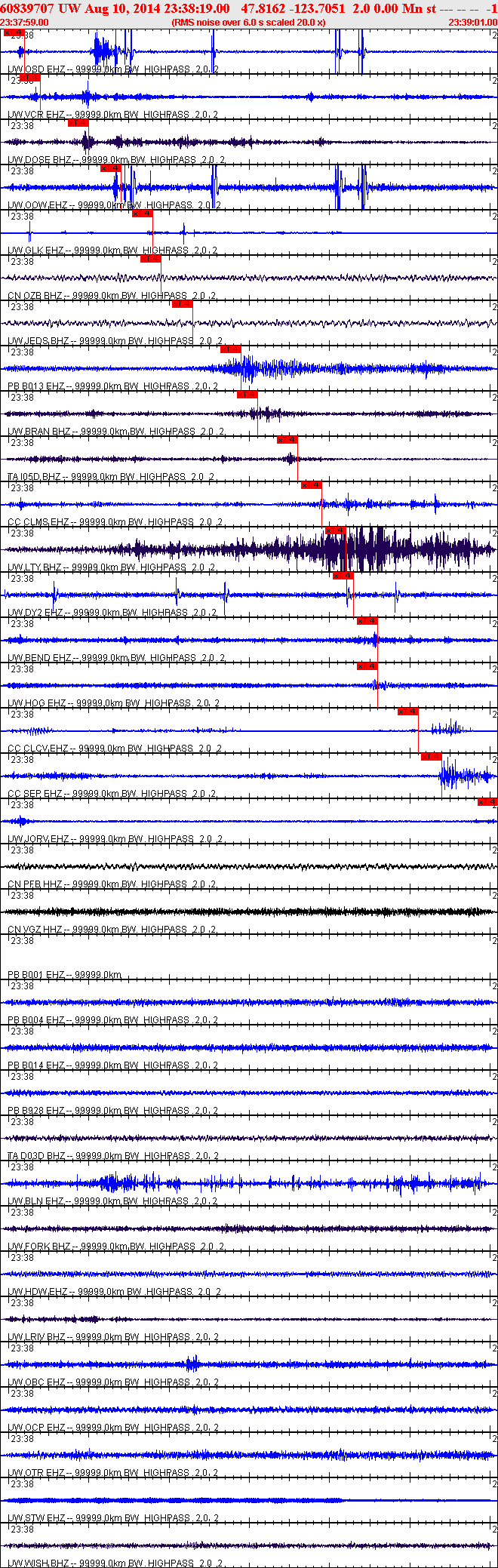The width and height of the screenshot is (498, 1568).
Task: Click the CN OZB BHZ label
Action: tap(35, 296)
